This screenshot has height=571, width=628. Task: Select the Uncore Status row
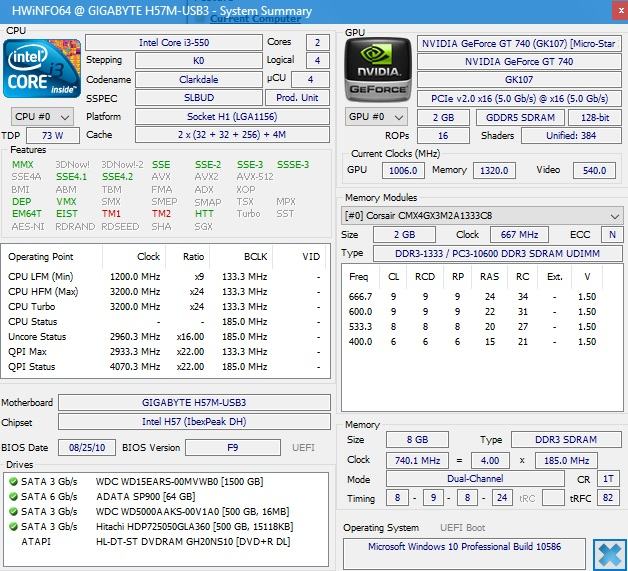(x=165, y=337)
